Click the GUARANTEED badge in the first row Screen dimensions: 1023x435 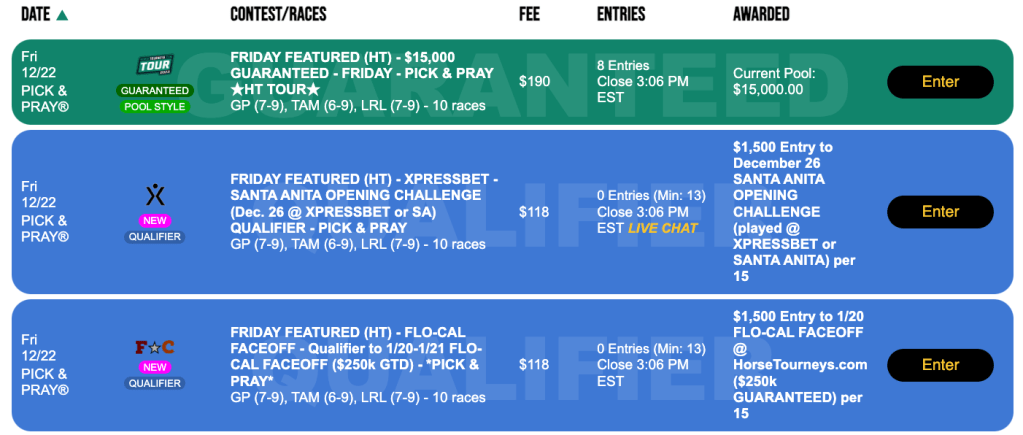tap(155, 90)
